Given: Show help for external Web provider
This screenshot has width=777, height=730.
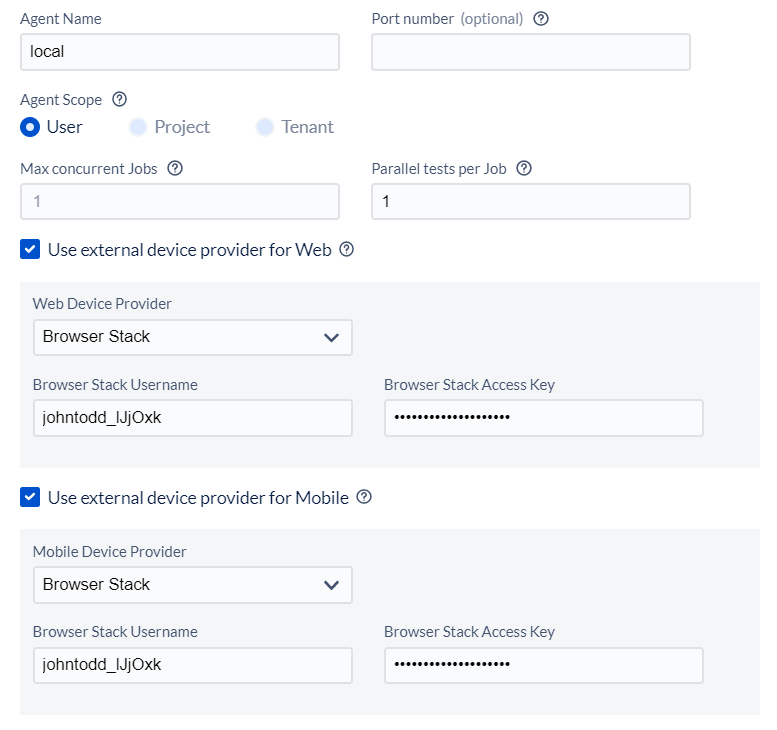Looking at the screenshot, I should [346, 249].
